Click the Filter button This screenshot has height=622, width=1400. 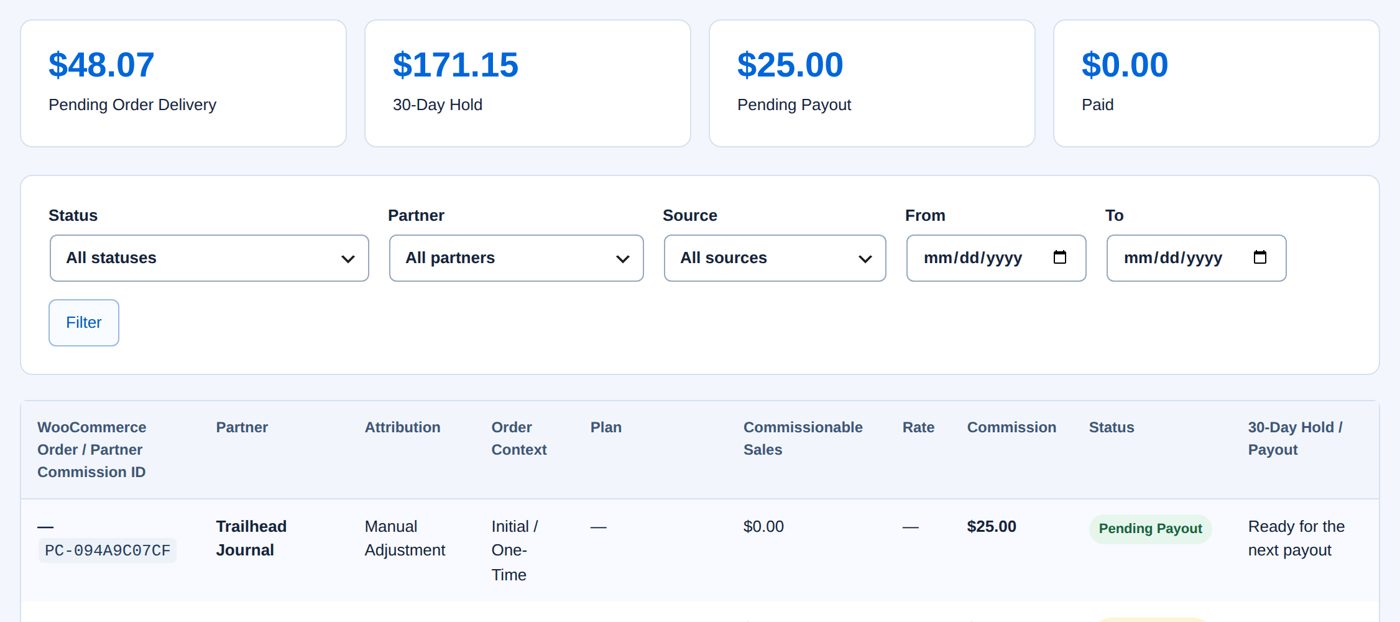84,323
